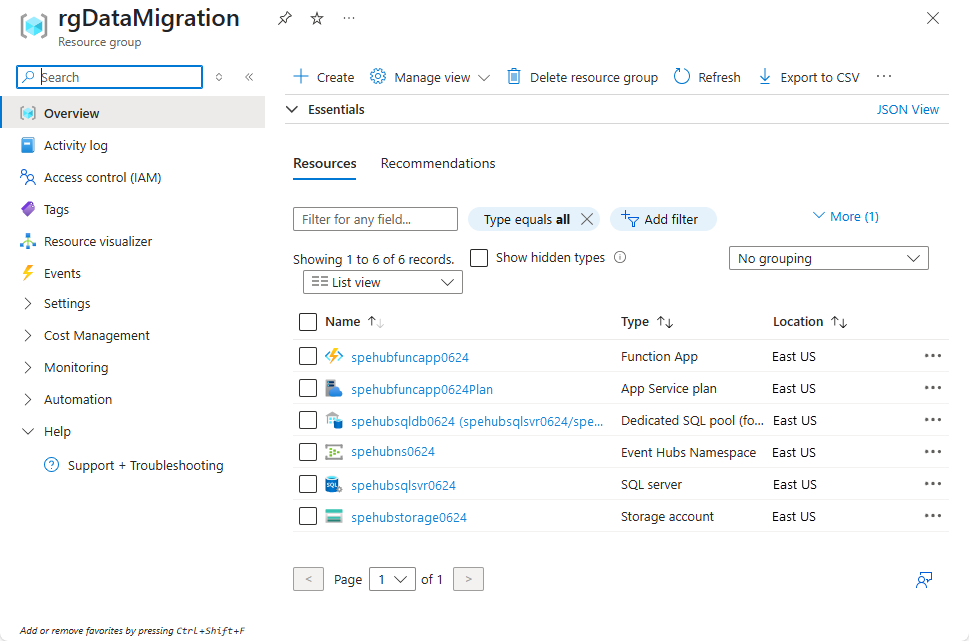Tick the select-all checkbox in header
This screenshot has width=969, height=641.
(308, 322)
